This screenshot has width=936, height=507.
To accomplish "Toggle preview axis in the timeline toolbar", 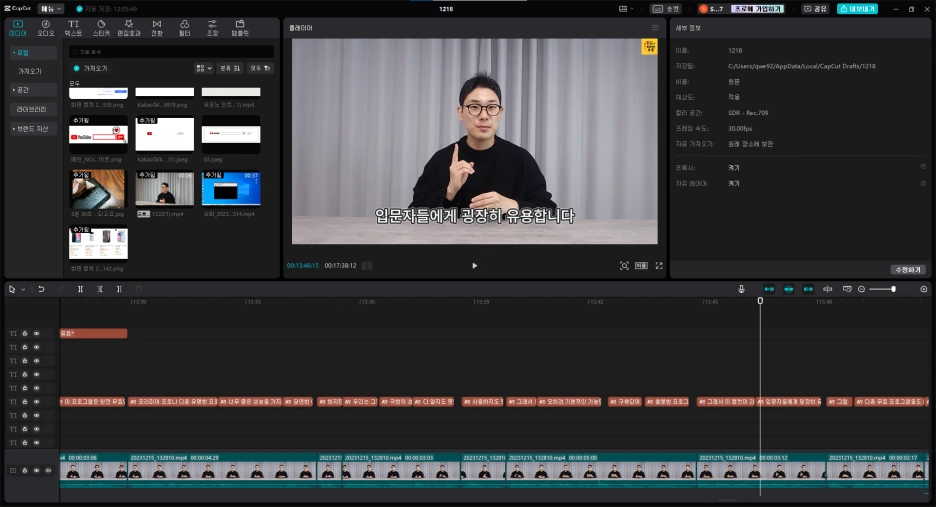I will pos(827,289).
